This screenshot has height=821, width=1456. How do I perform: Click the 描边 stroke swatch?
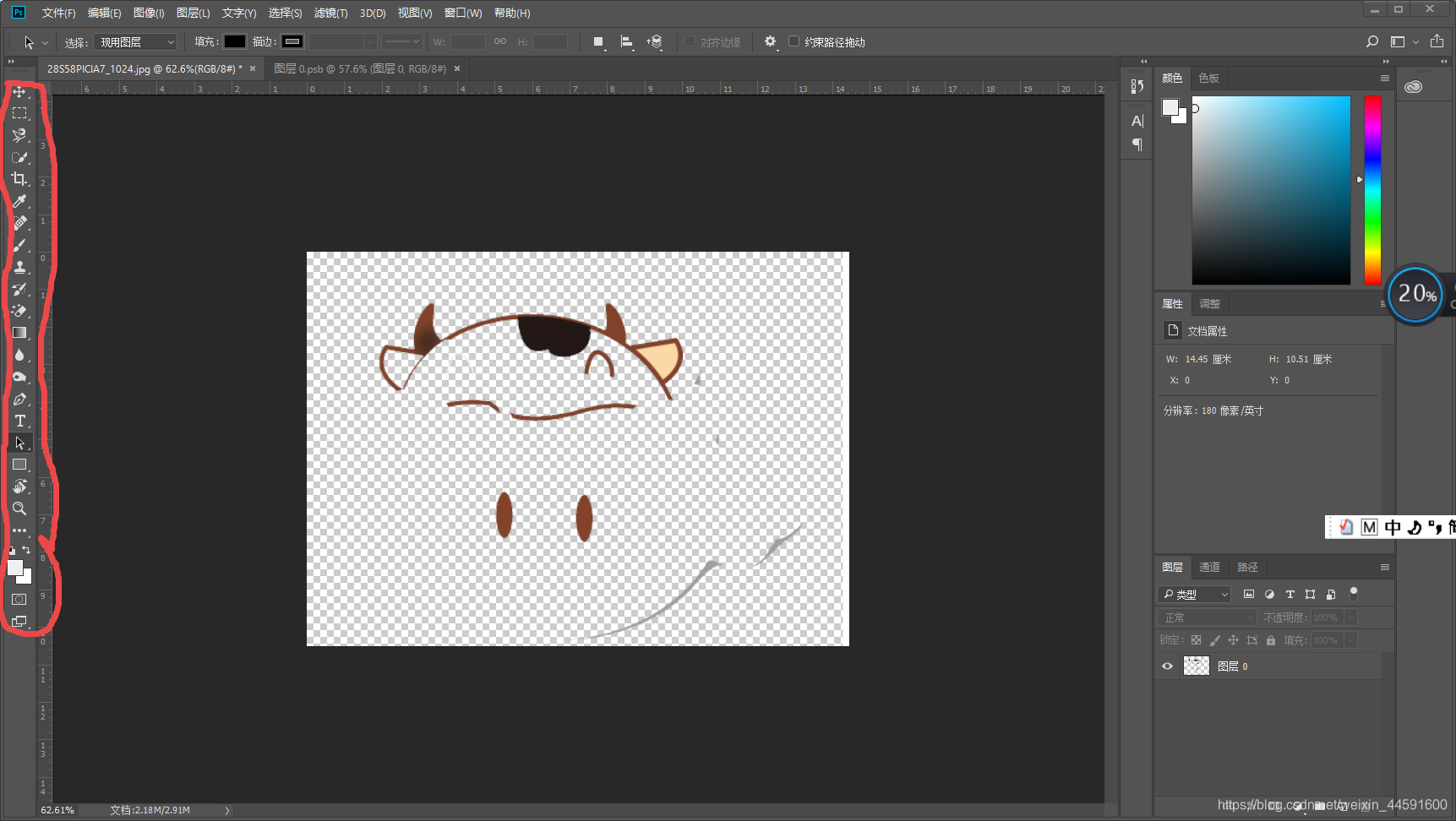tap(292, 41)
